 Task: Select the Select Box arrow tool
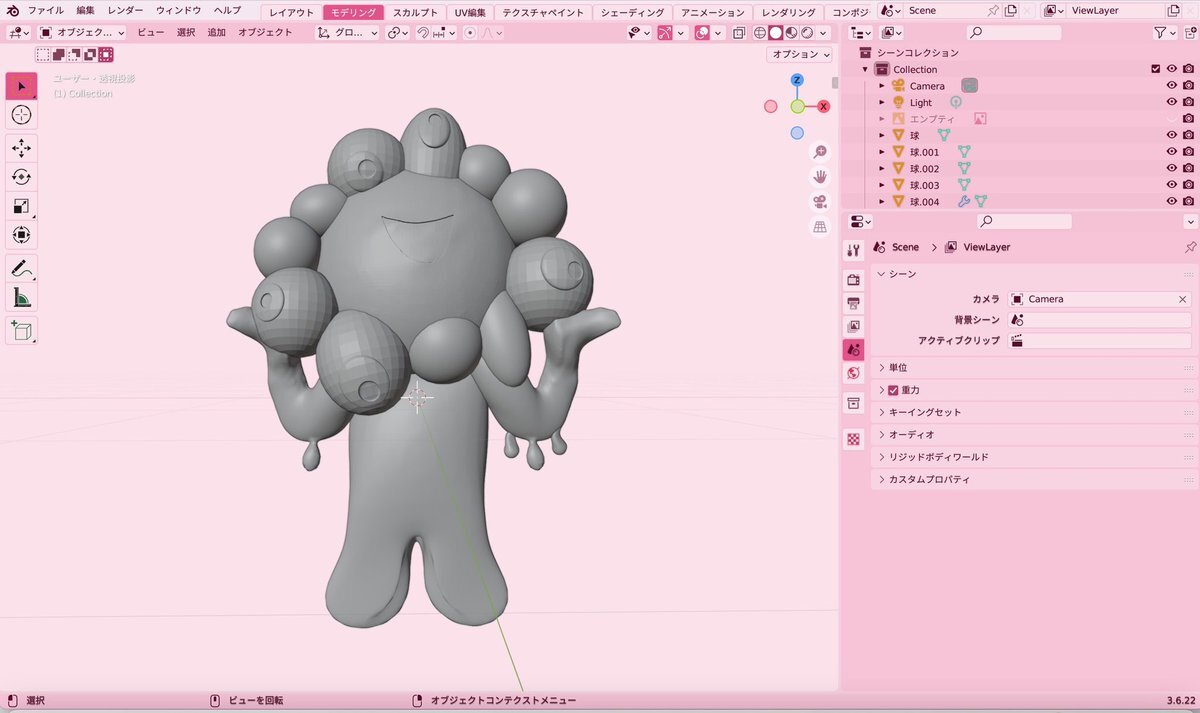point(21,86)
